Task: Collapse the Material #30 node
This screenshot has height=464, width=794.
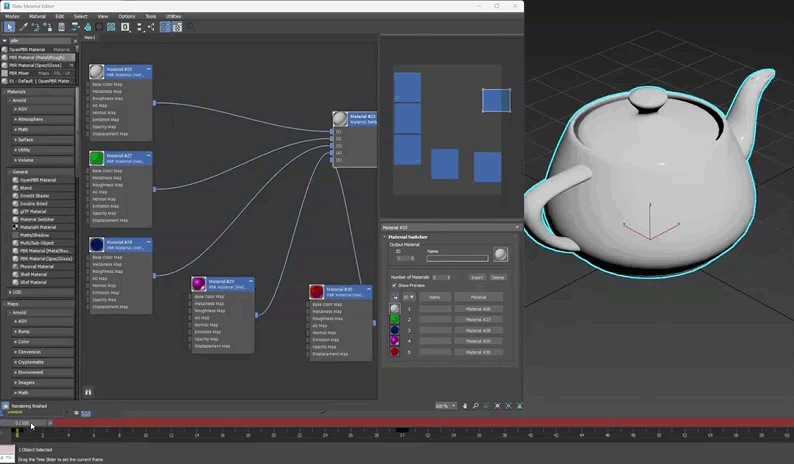Action: pyautogui.click(x=369, y=289)
